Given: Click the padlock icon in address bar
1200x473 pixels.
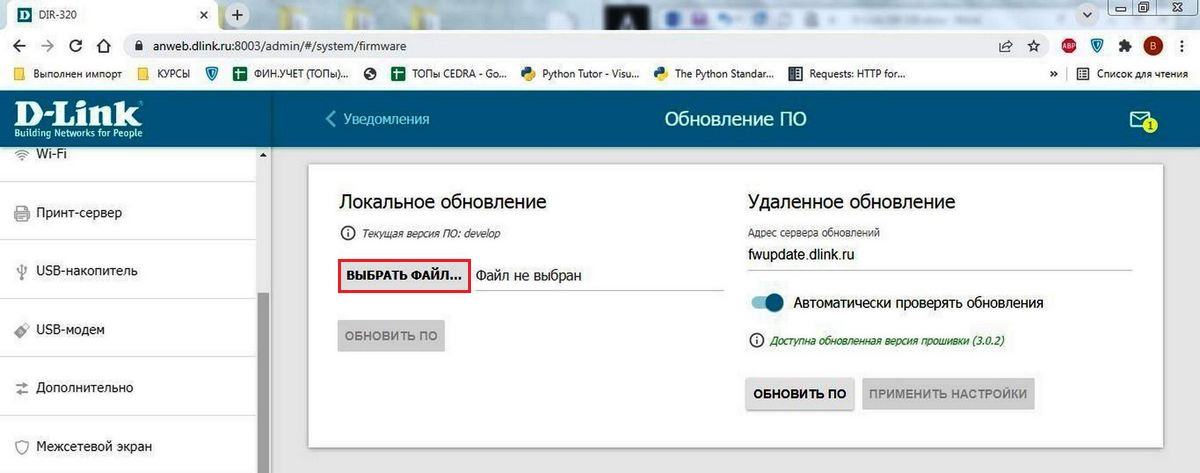Looking at the screenshot, I should coord(139,46).
